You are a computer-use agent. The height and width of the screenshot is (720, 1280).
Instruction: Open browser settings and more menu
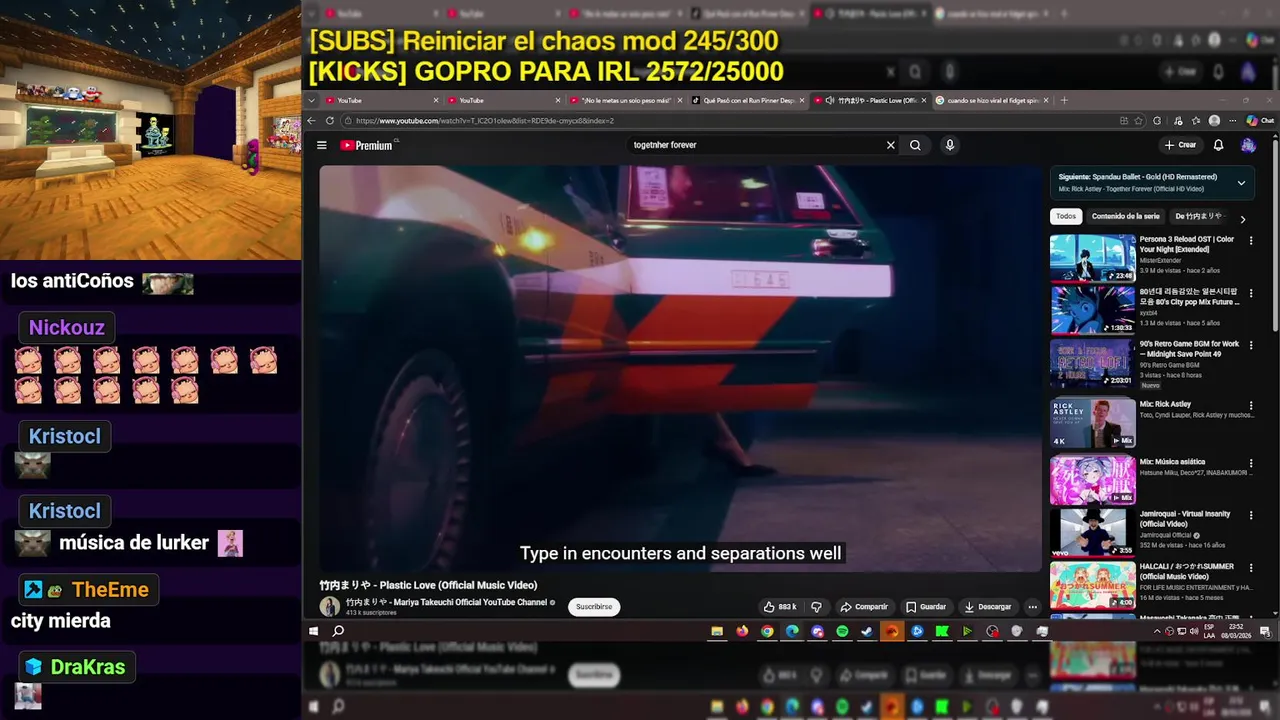1233,121
